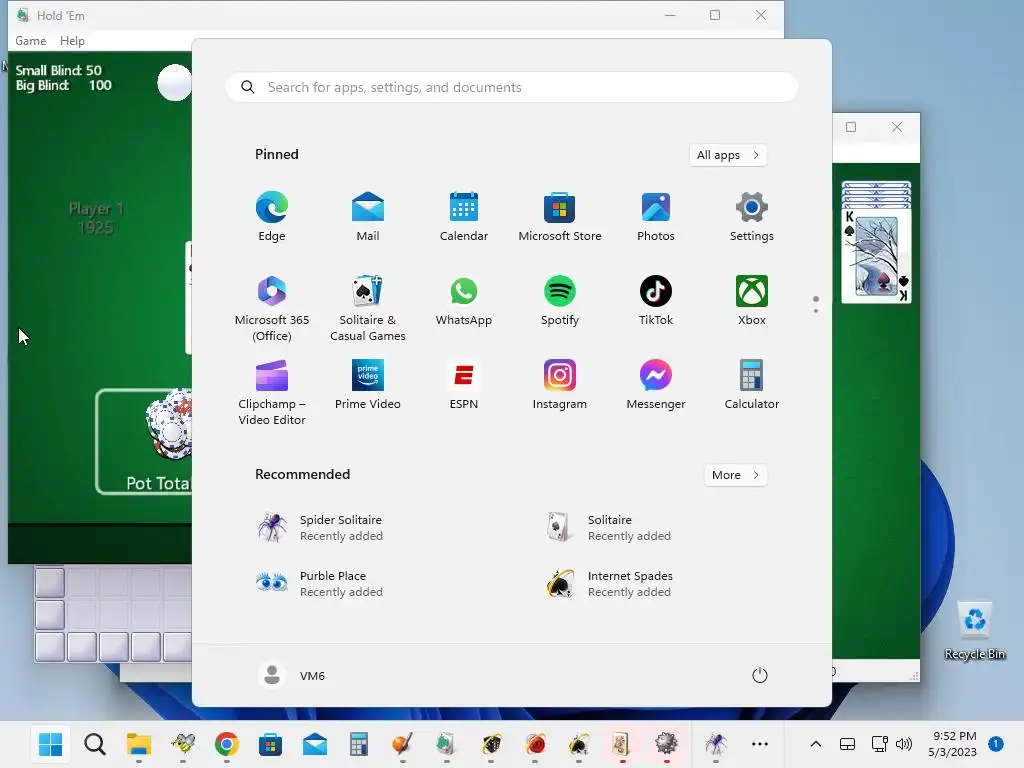Launch Microsoft 365 (Office)
Viewport: 1024px width, 768px height.
pos(272,308)
